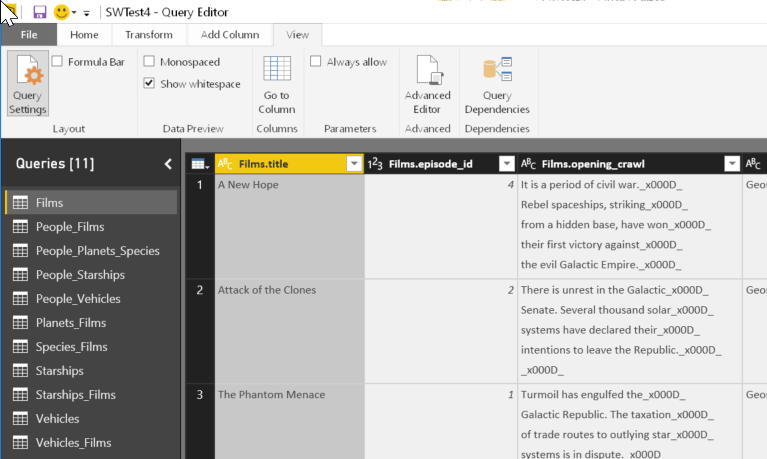The image size is (767, 459).
Task: Click table icon beside People_Starships query
Action: 20,275
